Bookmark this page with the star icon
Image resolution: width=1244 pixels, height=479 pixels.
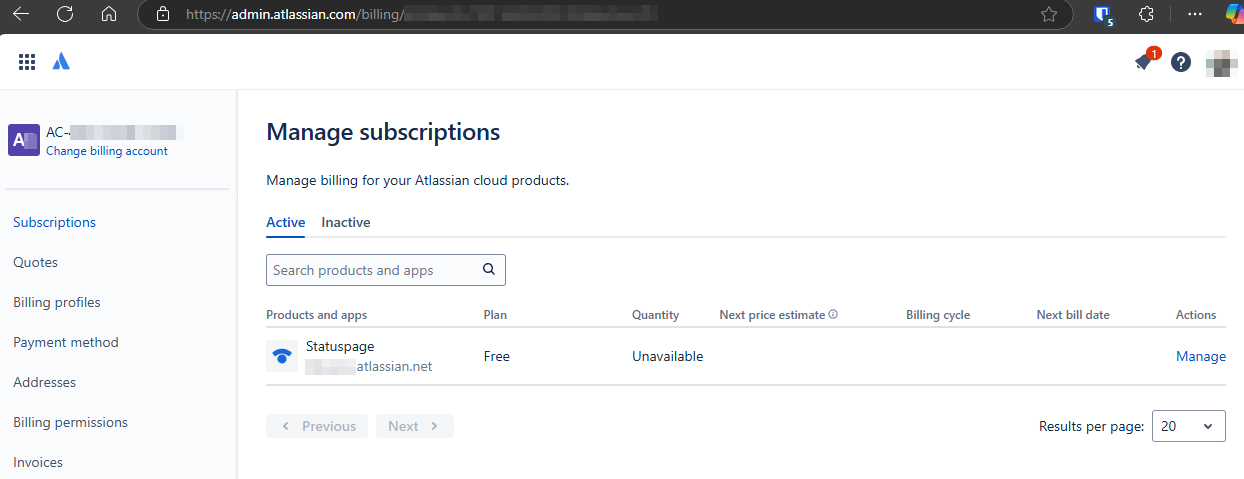[x=1049, y=14]
